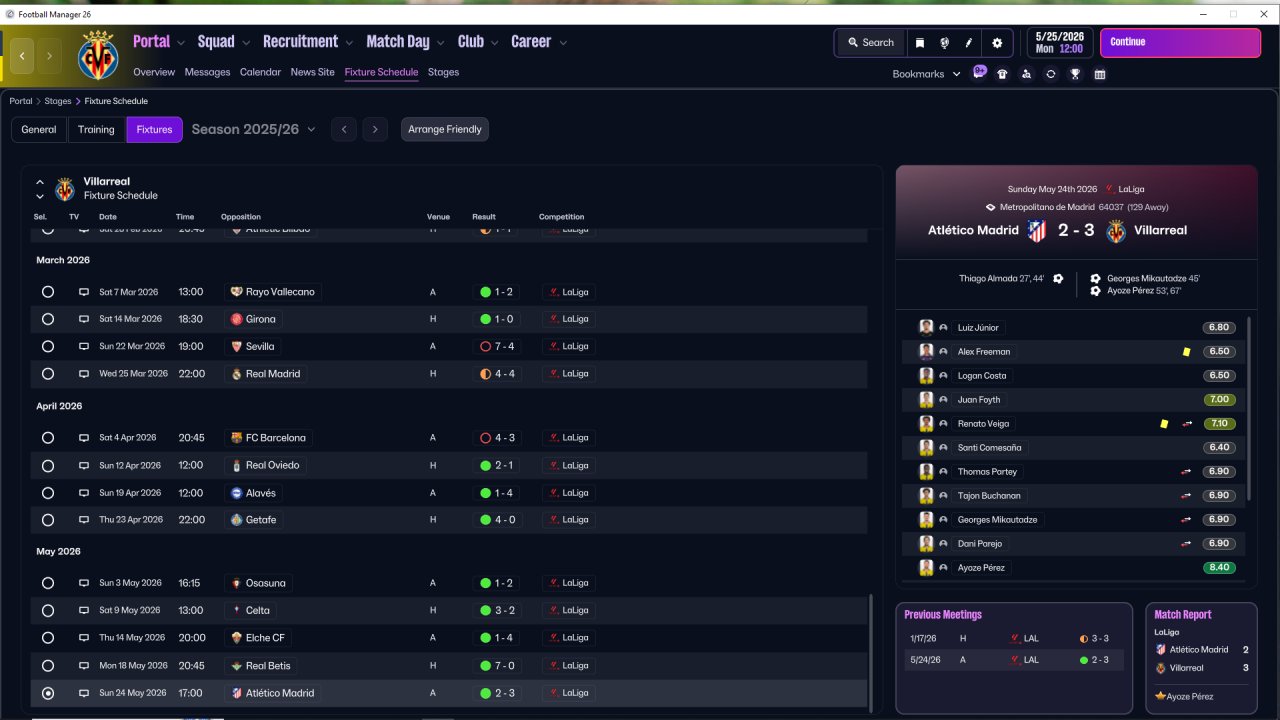Go to next season arrow button
Viewport: 1280px width, 720px height.
[x=375, y=129]
